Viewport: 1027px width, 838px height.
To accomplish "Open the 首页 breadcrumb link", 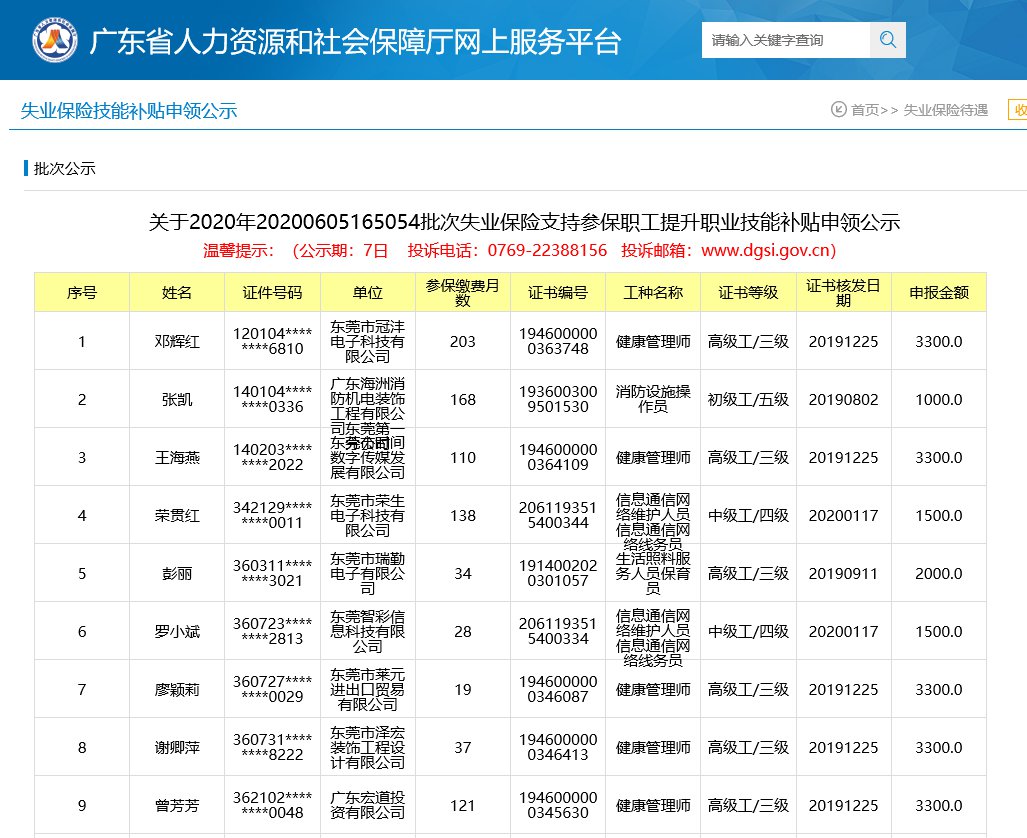I will pyautogui.click(x=865, y=110).
